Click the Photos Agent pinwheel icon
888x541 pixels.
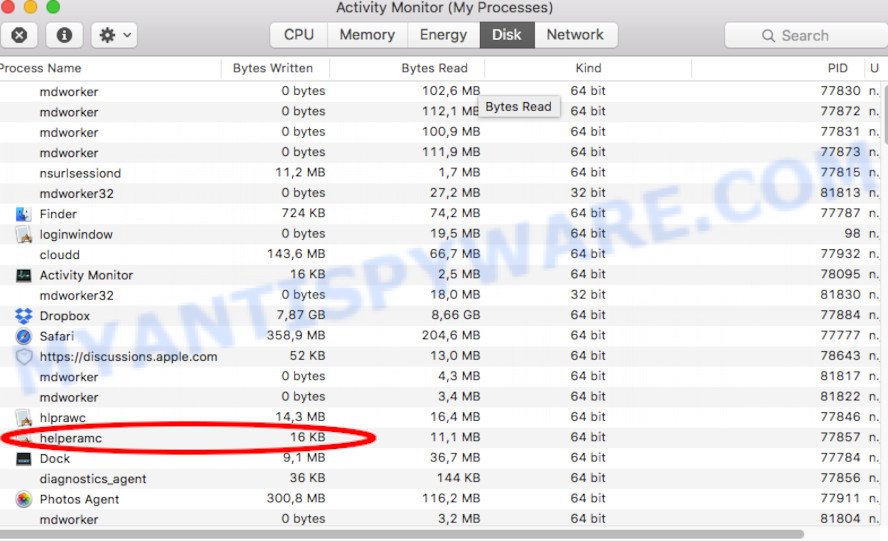click(23, 500)
